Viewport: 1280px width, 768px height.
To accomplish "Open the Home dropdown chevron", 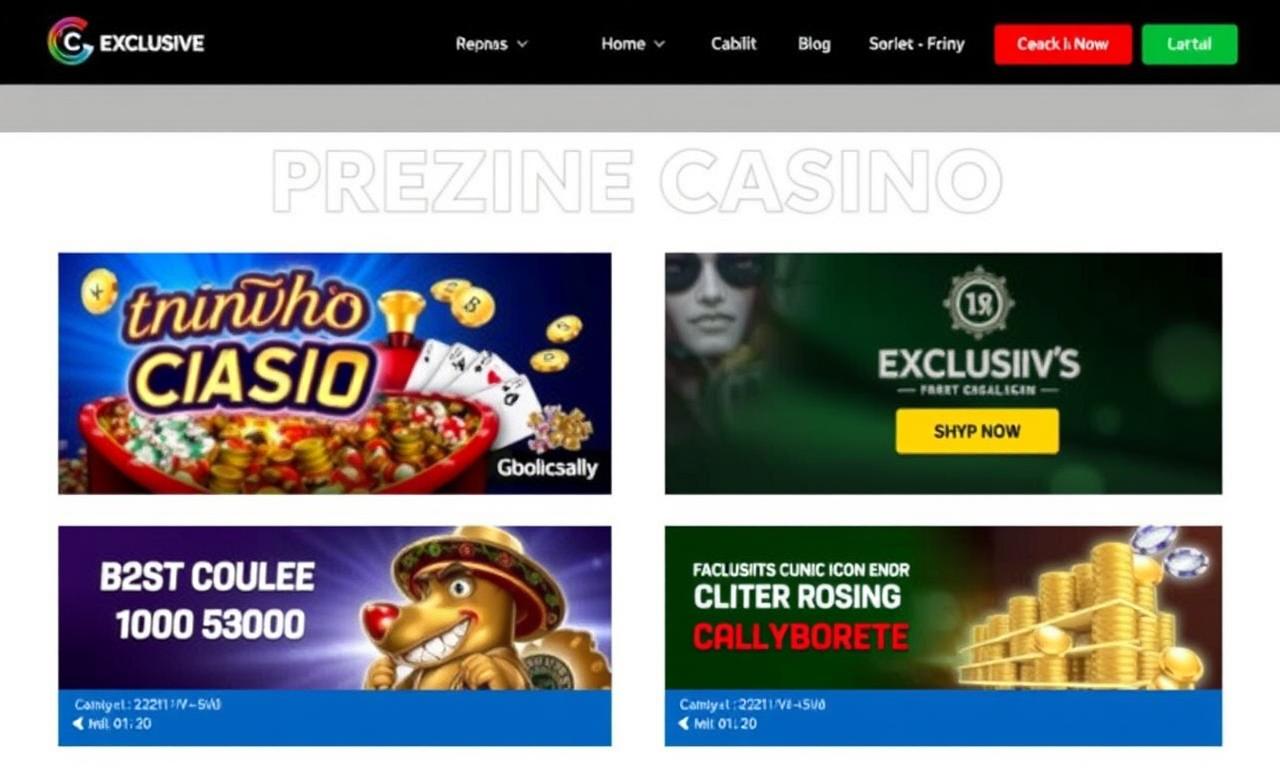I will [659, 44].
